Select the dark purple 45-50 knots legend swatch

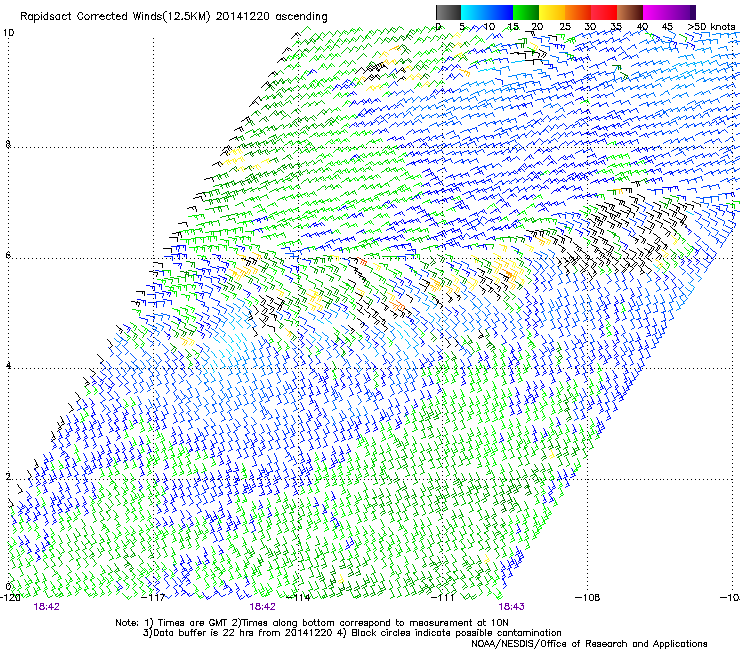[682, 12]
